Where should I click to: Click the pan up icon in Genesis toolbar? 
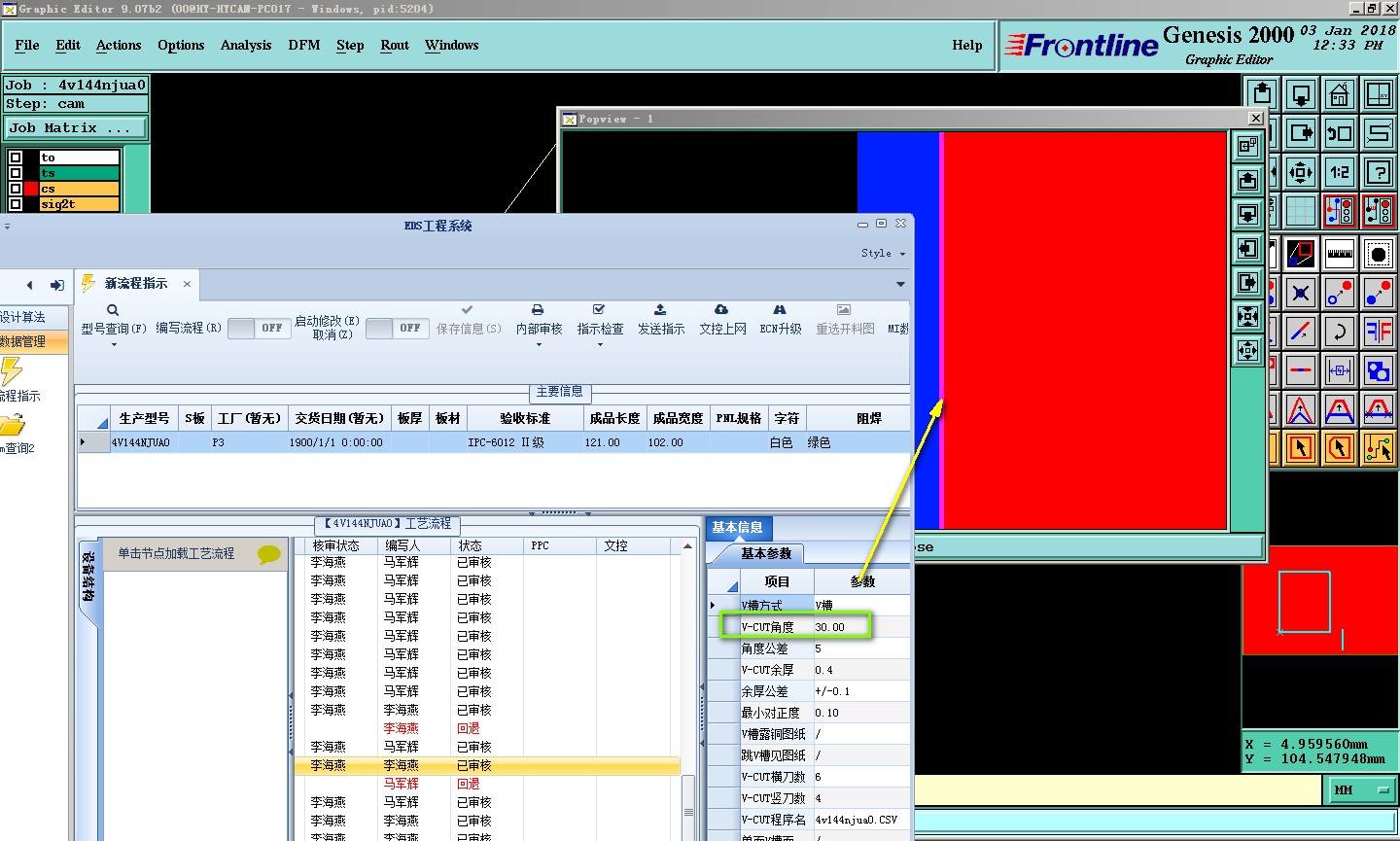(1262, 94)
